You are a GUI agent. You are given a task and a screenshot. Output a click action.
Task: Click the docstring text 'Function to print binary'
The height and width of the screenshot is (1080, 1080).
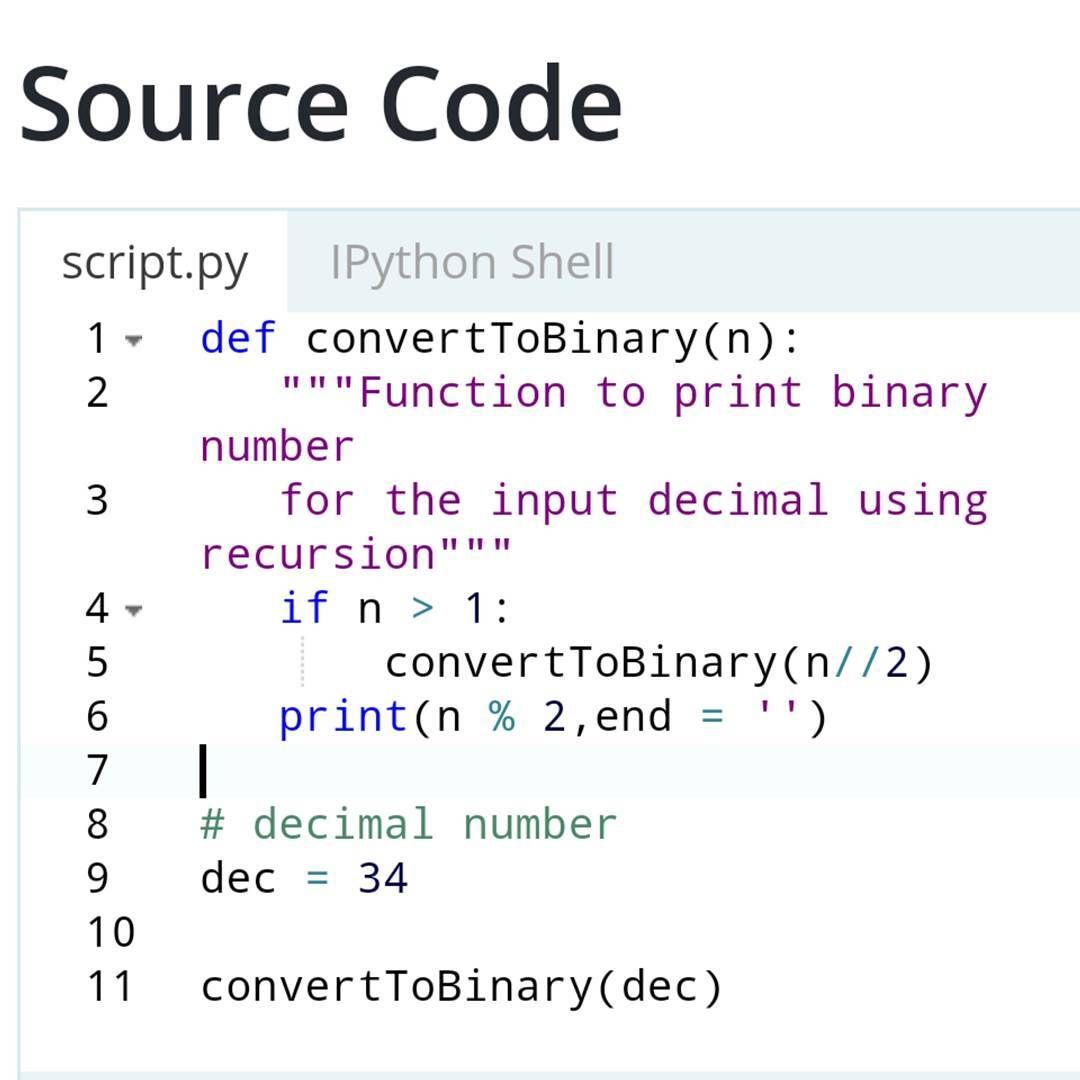click(672, 393)
